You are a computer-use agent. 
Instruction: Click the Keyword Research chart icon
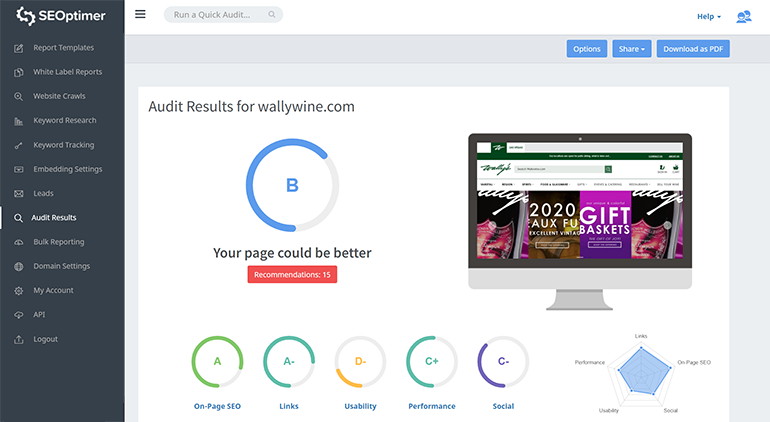[18, 121]
